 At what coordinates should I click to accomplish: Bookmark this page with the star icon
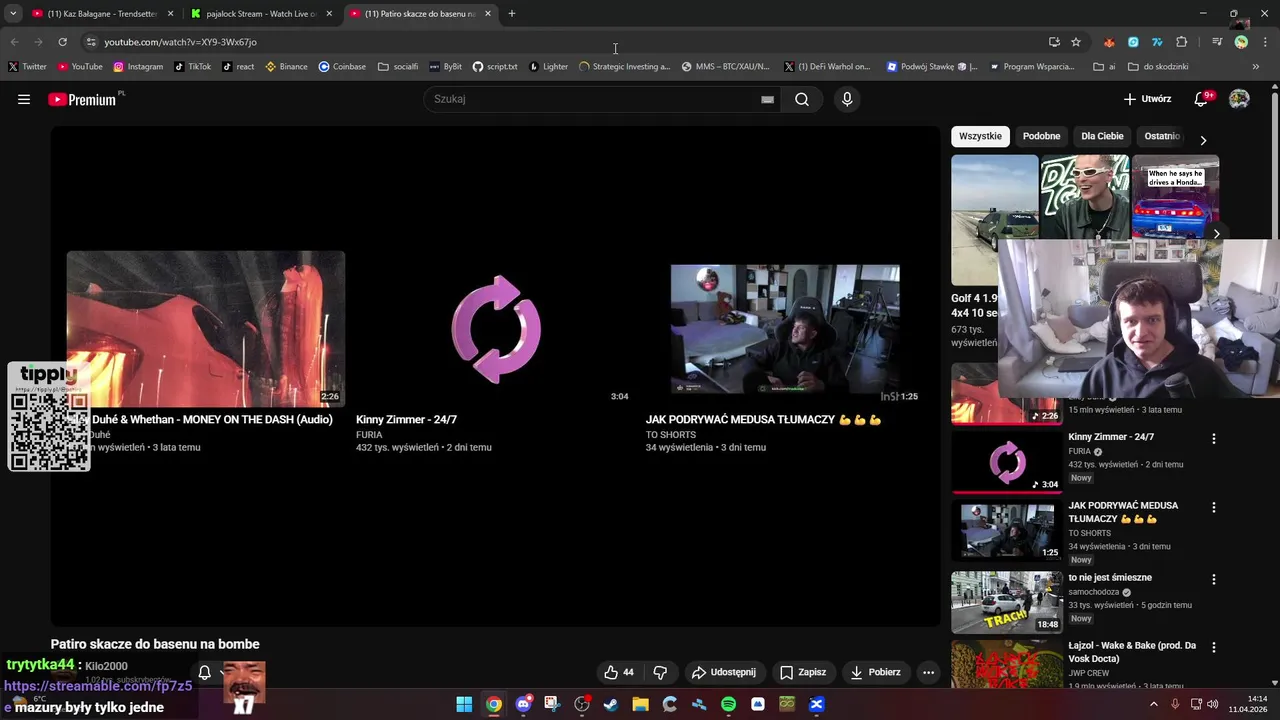tap(1076, 42)
